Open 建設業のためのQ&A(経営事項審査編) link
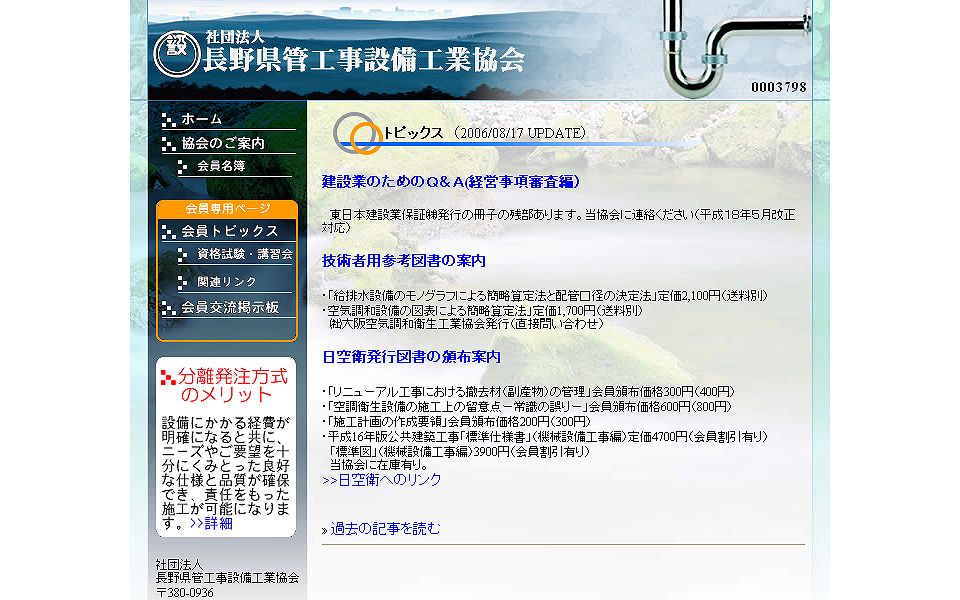Image resolution: width=960 pixels, height=600 pixels. pos(451,182)
